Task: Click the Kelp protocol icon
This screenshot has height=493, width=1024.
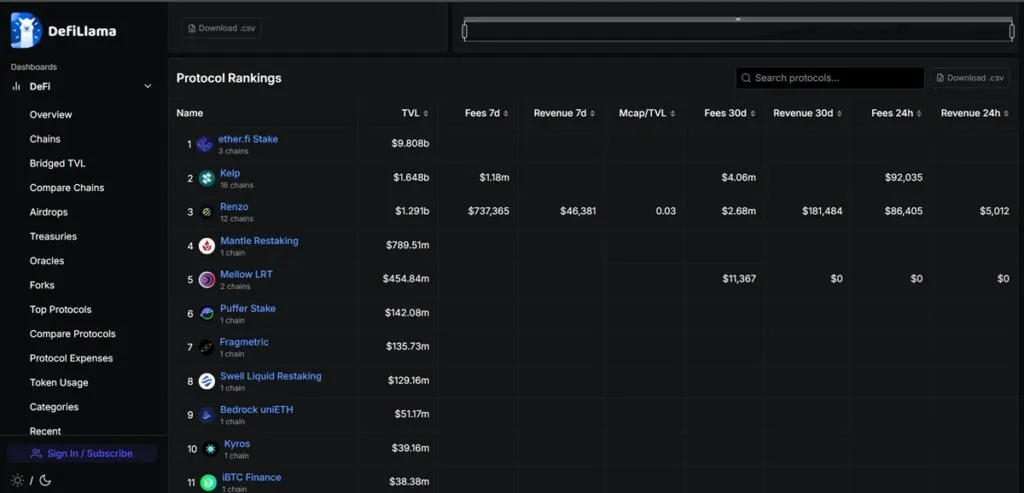Action: pos(207,178)
